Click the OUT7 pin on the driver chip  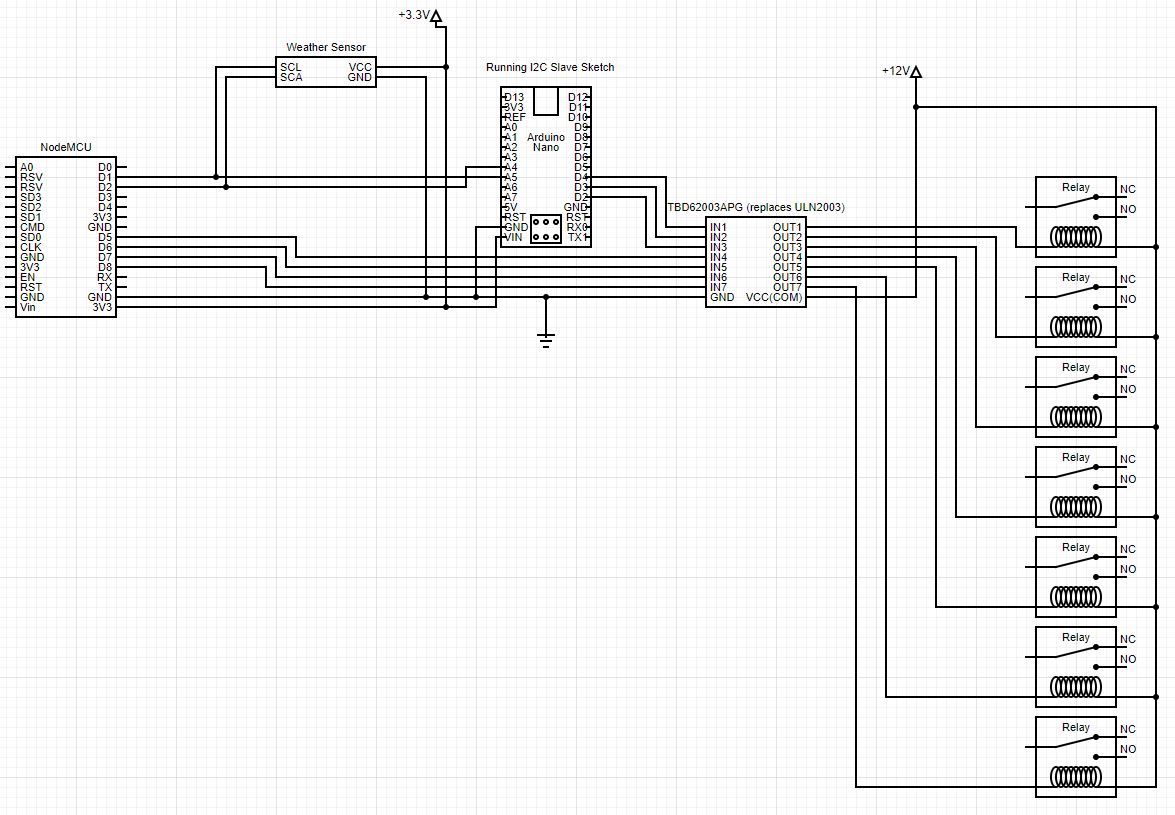(x=788, y=287)
